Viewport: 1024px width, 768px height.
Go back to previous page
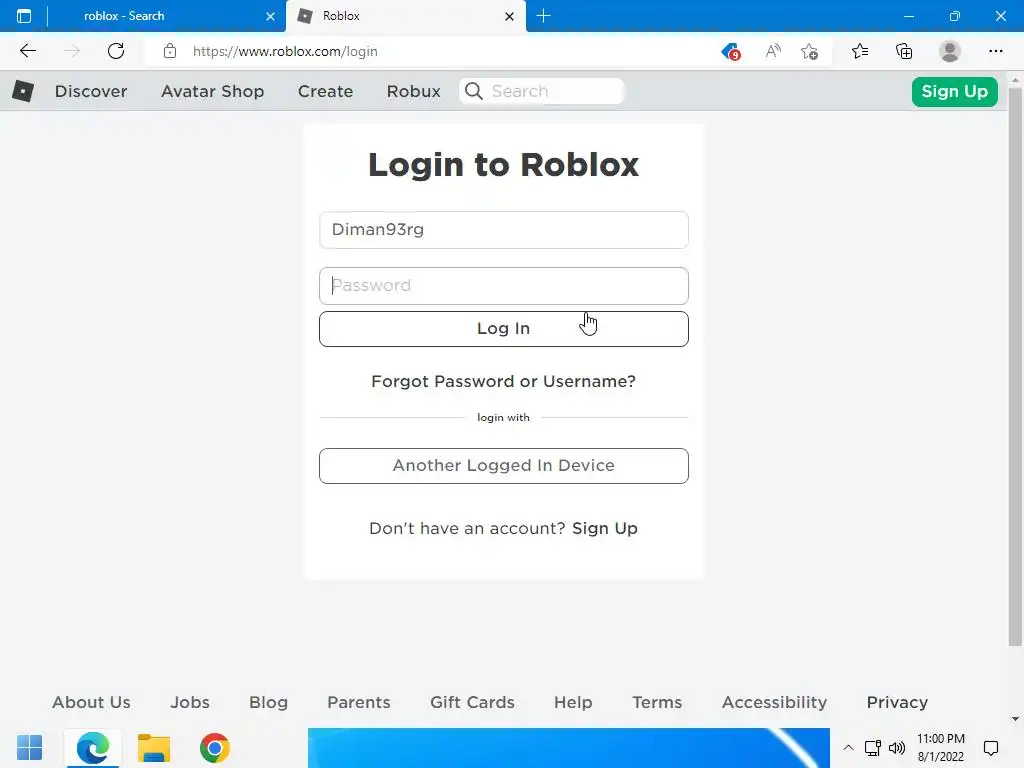click(x=27, y=51)
